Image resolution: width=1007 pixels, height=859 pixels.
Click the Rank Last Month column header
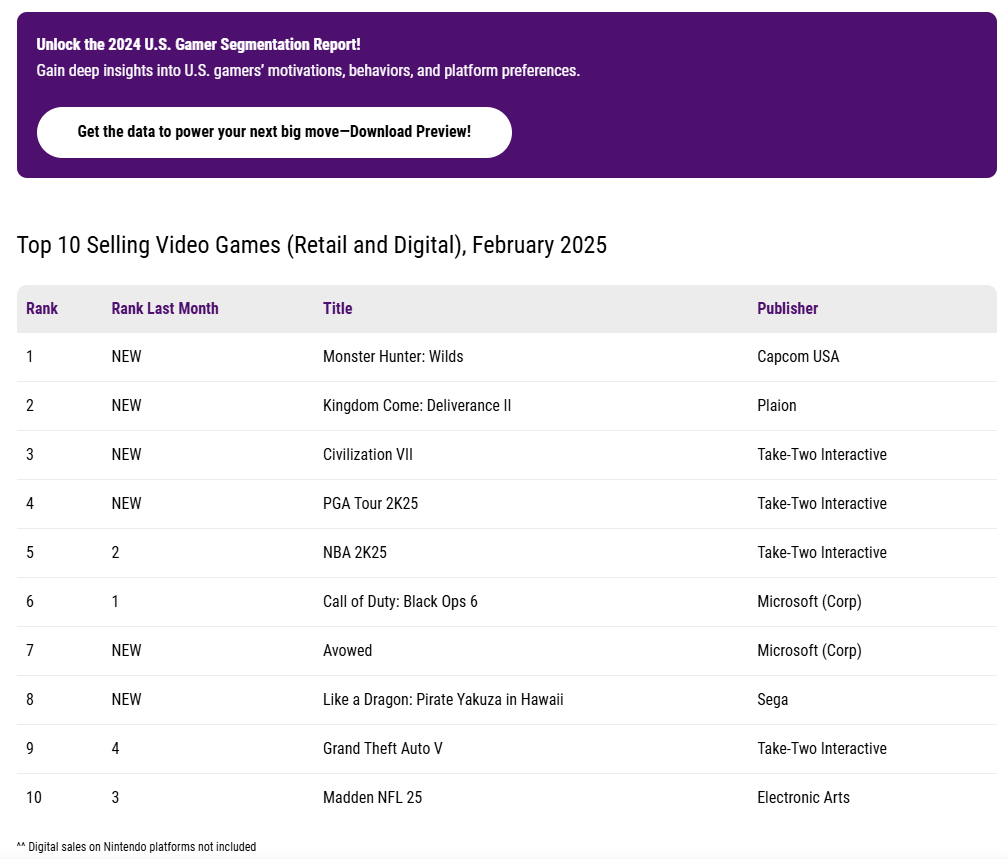coord(165,308)
